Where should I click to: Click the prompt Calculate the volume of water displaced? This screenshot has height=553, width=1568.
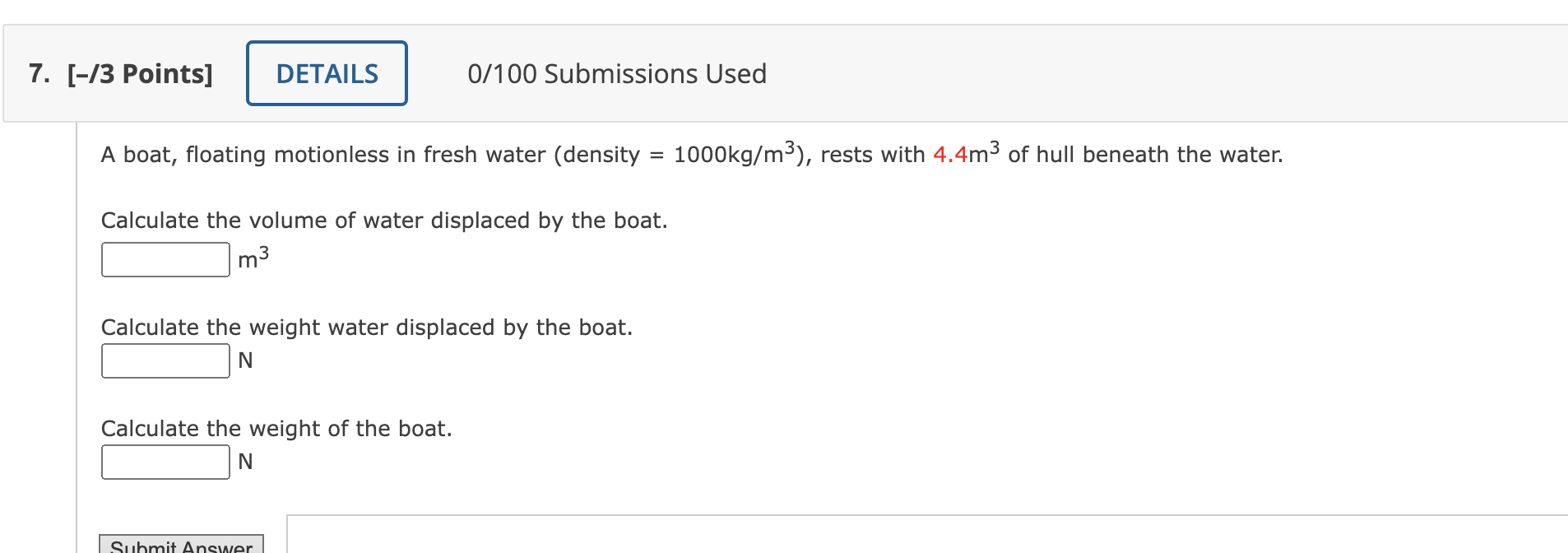pos(384,220)
